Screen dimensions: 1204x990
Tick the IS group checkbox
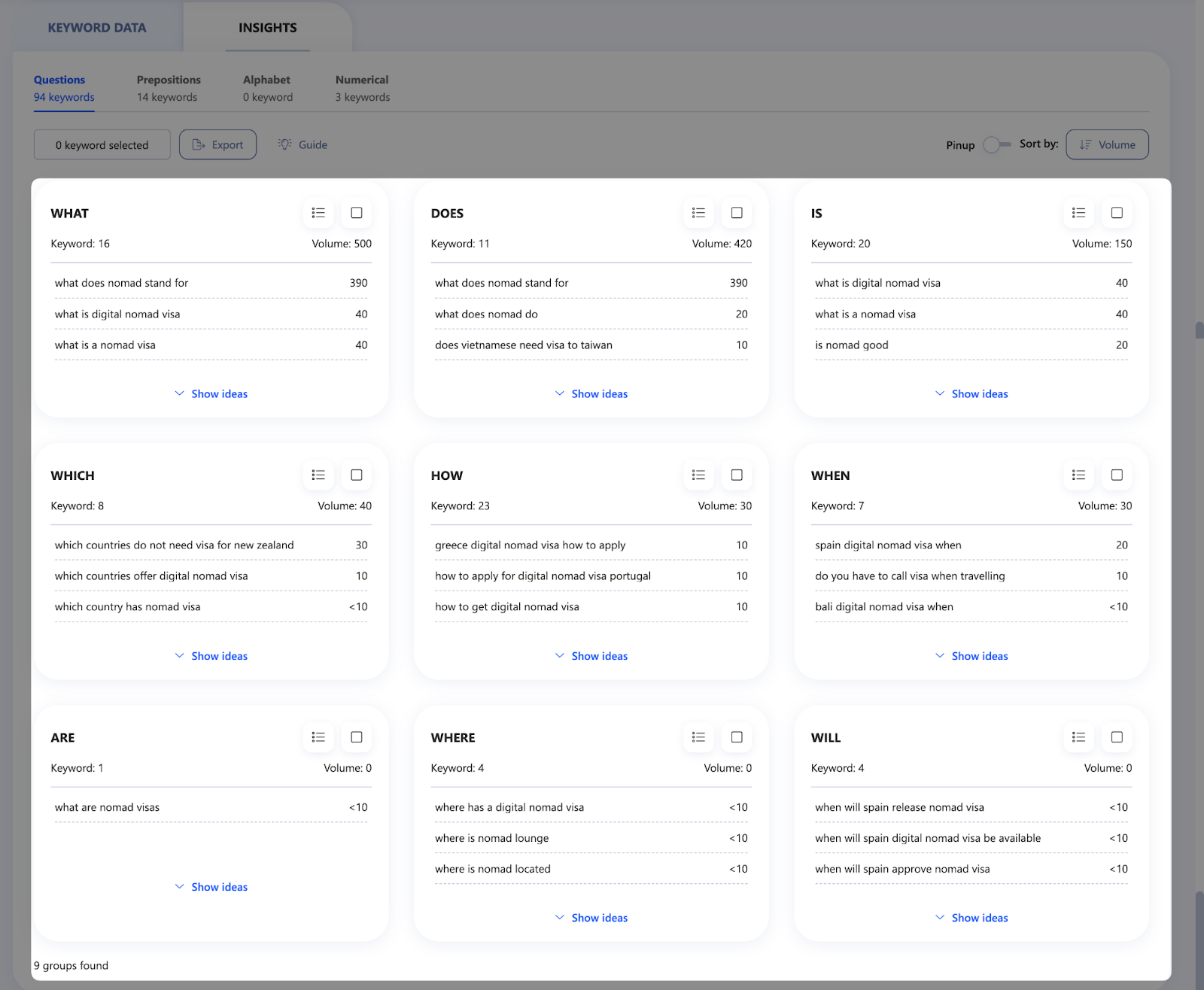click(x=1117, y=213)
